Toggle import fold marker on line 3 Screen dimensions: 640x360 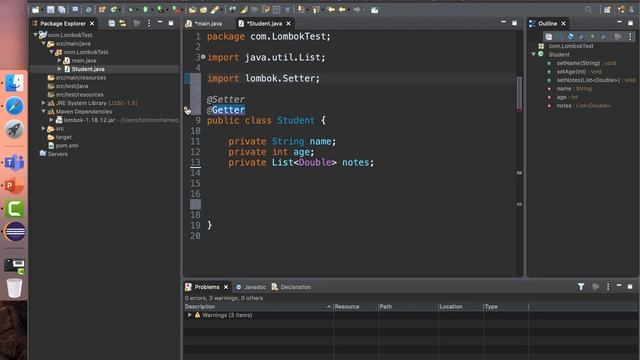point(203,57)
